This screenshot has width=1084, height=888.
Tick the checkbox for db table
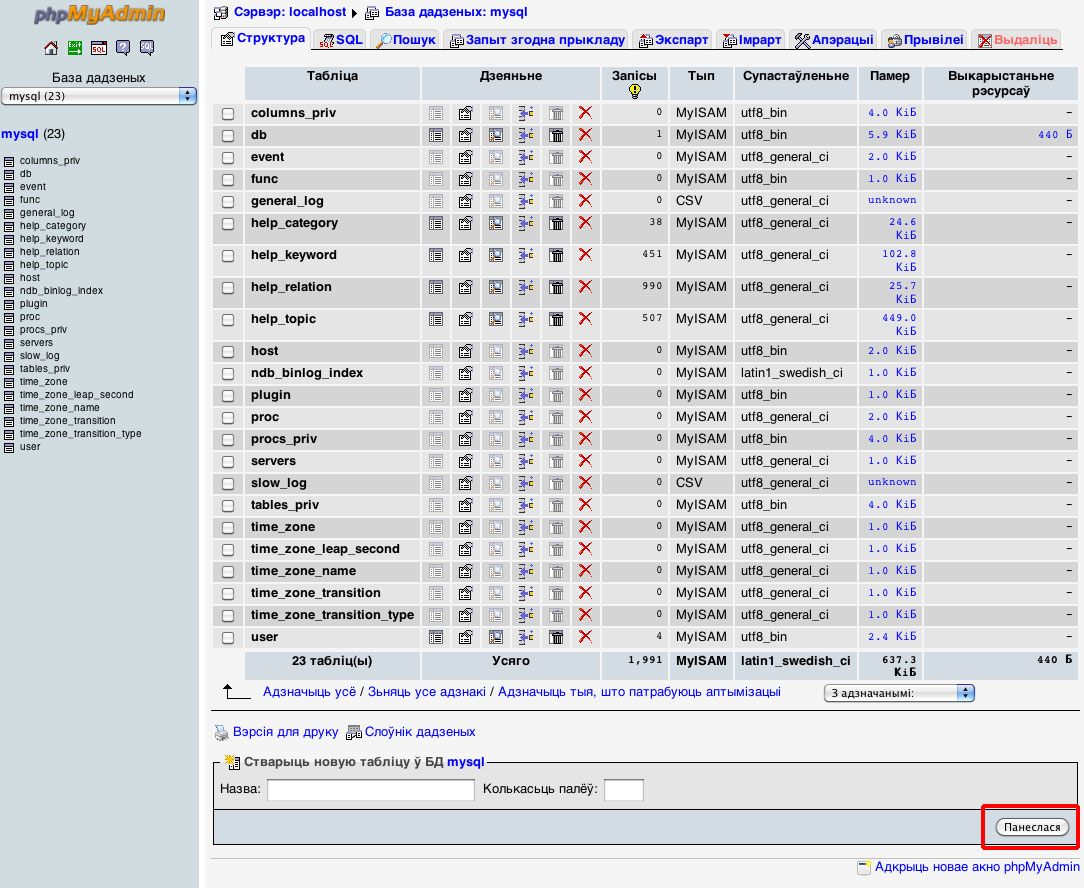click(228, 136)
